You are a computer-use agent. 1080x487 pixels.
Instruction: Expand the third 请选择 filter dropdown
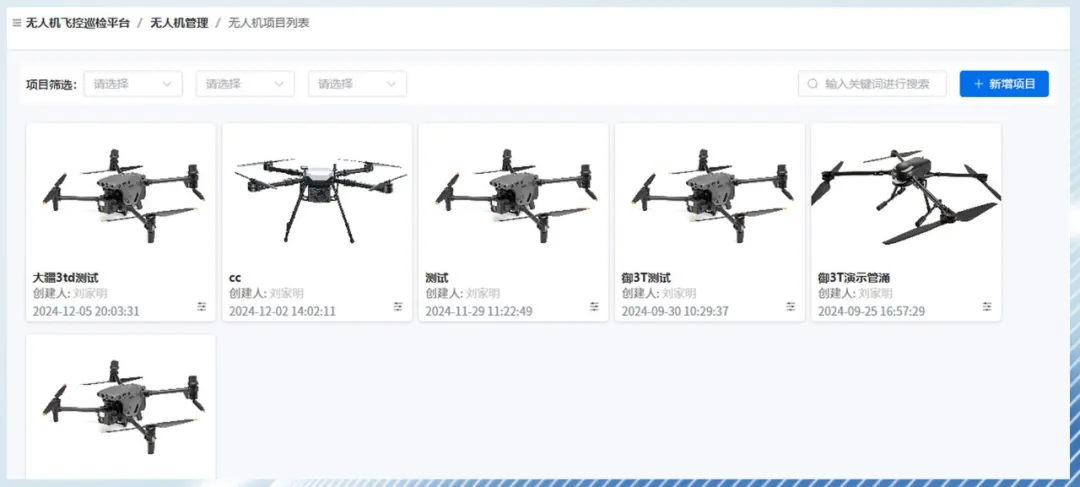357,84
